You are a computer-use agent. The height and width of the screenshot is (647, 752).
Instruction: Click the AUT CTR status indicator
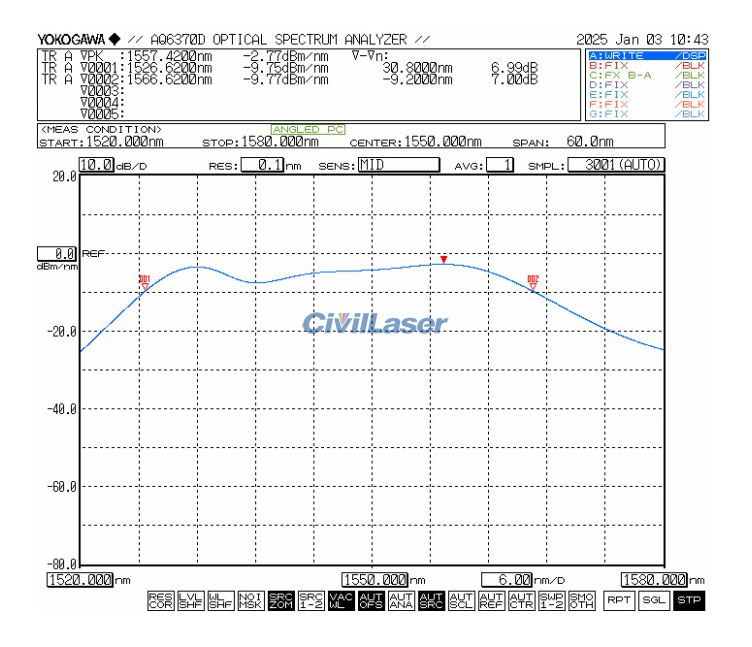(521, 600)
